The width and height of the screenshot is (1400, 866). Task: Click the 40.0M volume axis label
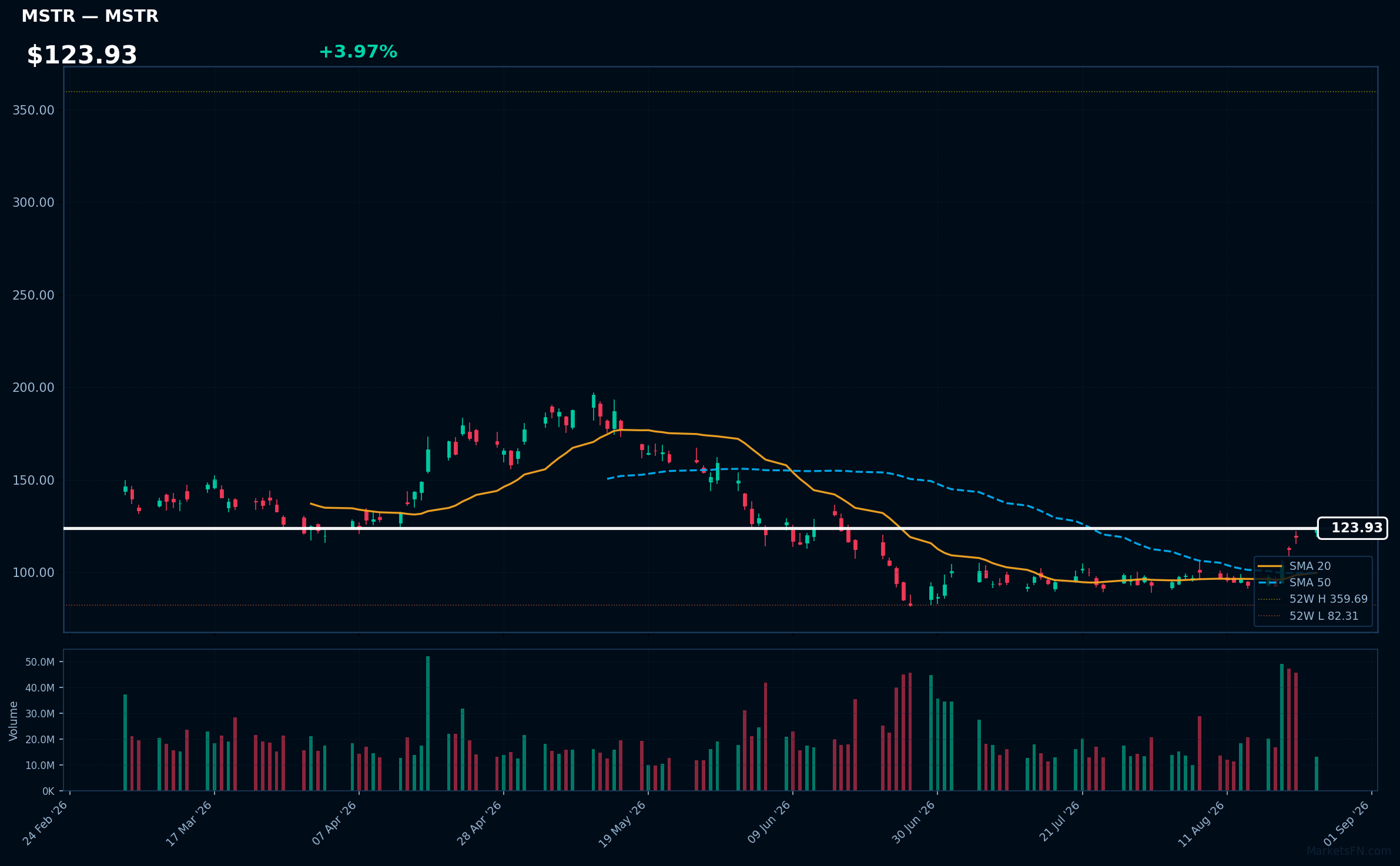click(40, 688)
